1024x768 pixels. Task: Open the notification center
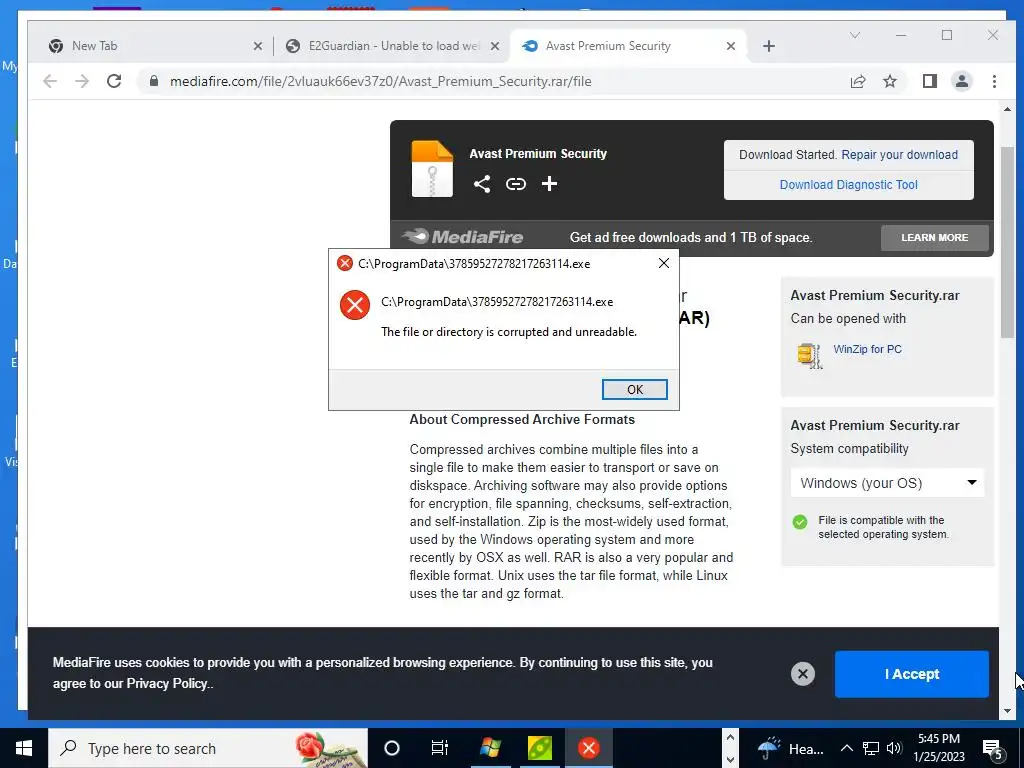pos(992,748)
